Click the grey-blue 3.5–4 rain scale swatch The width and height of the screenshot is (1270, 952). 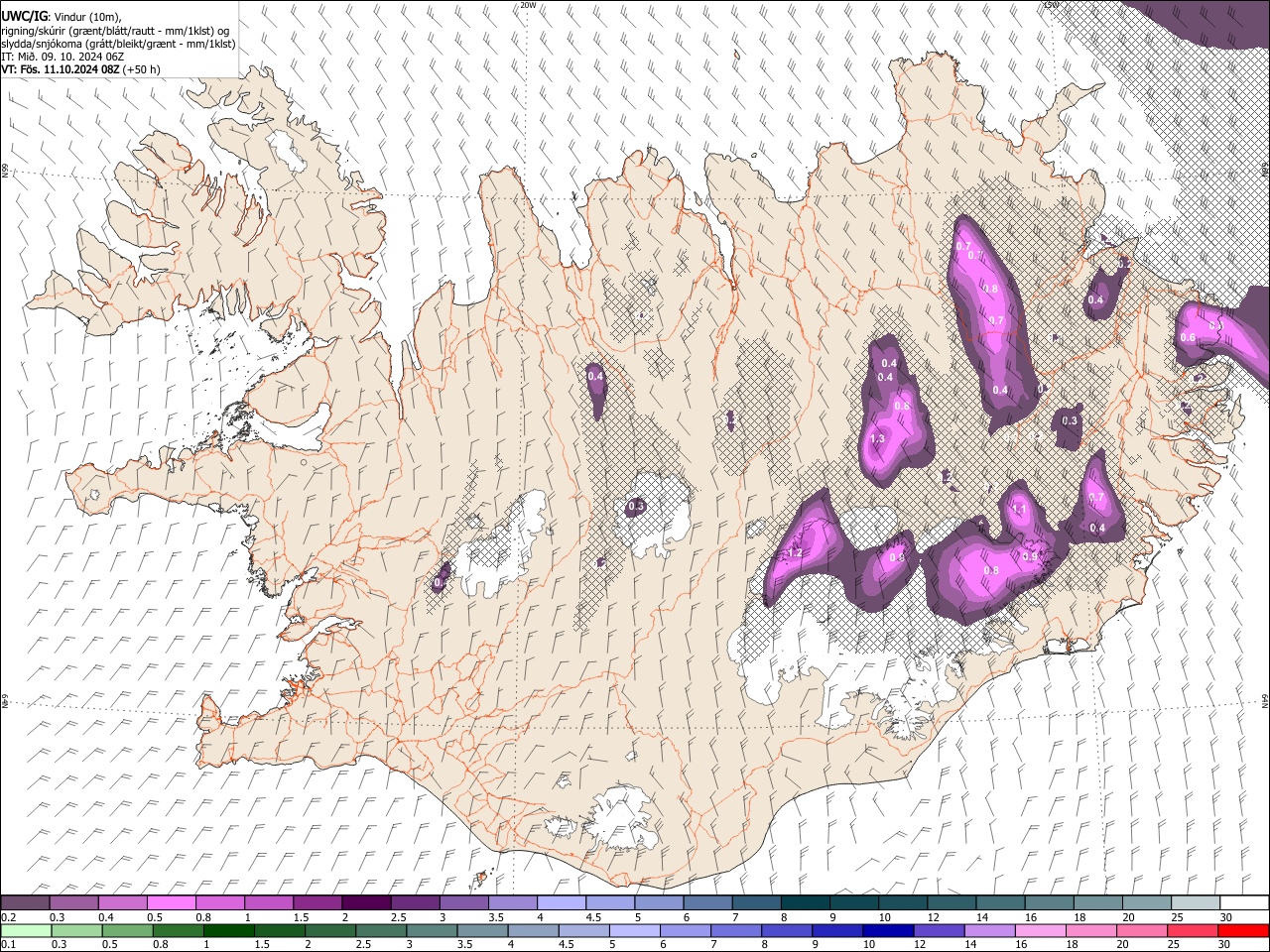point(483,930)
